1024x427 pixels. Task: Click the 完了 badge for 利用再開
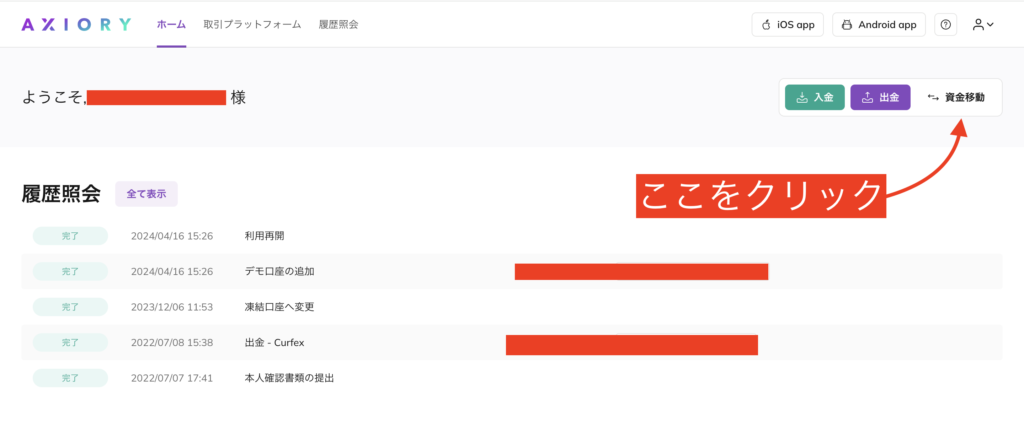(x=69, y=236)
